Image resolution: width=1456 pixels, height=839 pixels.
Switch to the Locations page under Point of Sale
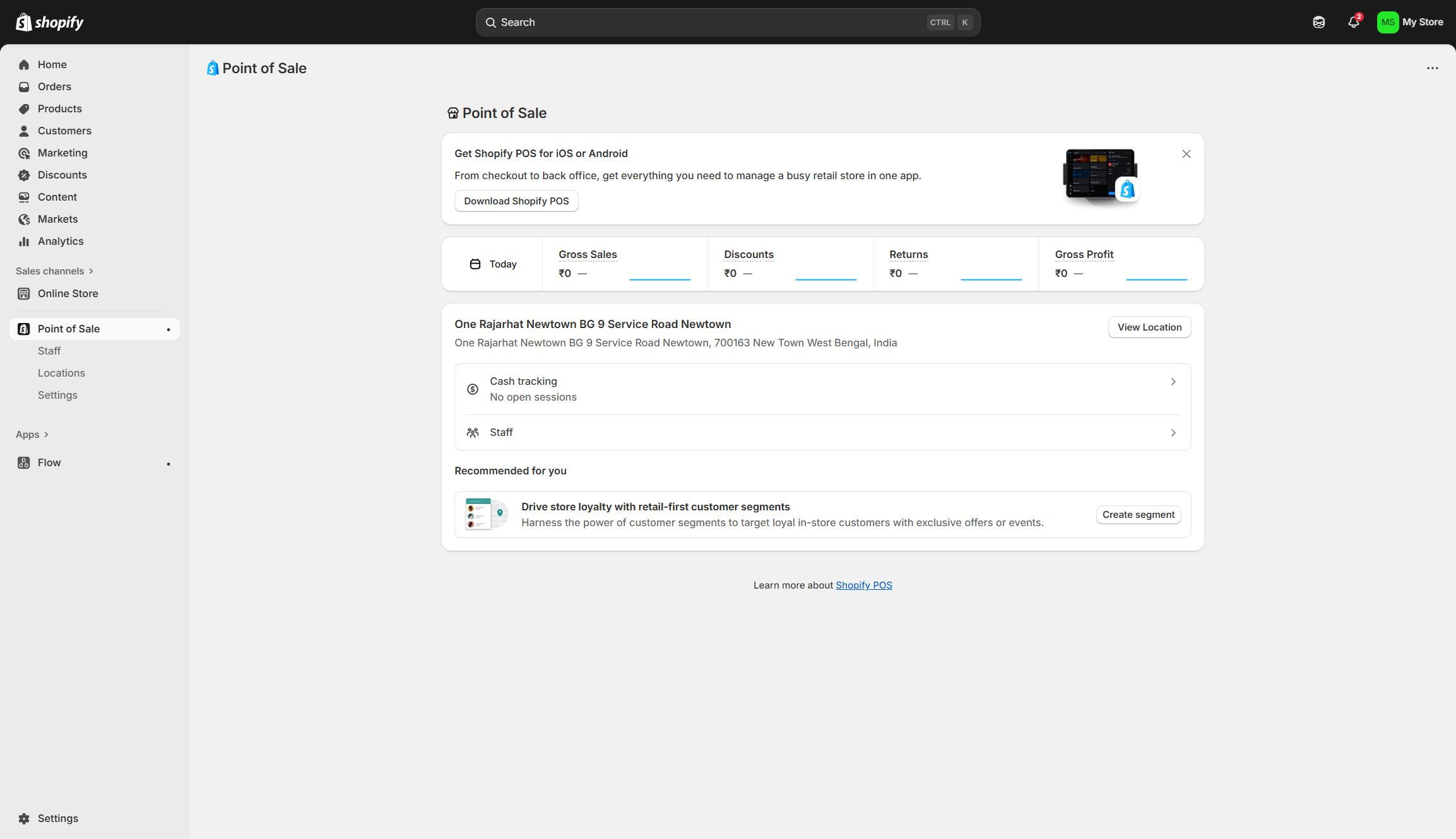tap(61, 373)
